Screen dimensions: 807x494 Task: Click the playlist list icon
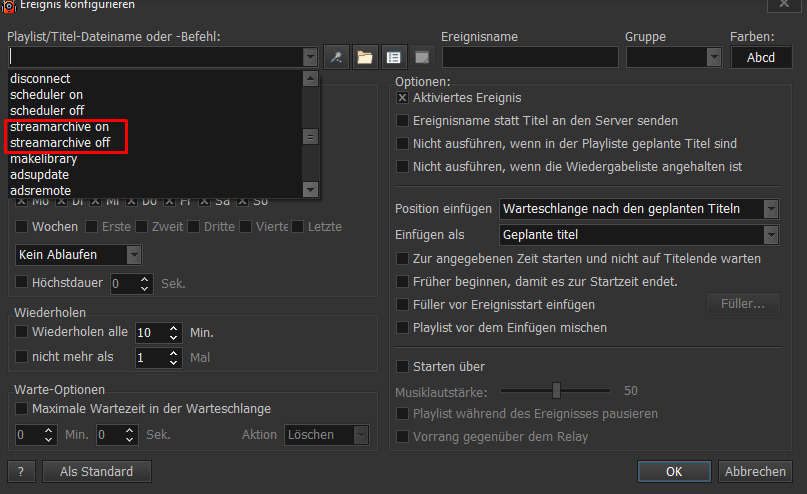[393, 57]
